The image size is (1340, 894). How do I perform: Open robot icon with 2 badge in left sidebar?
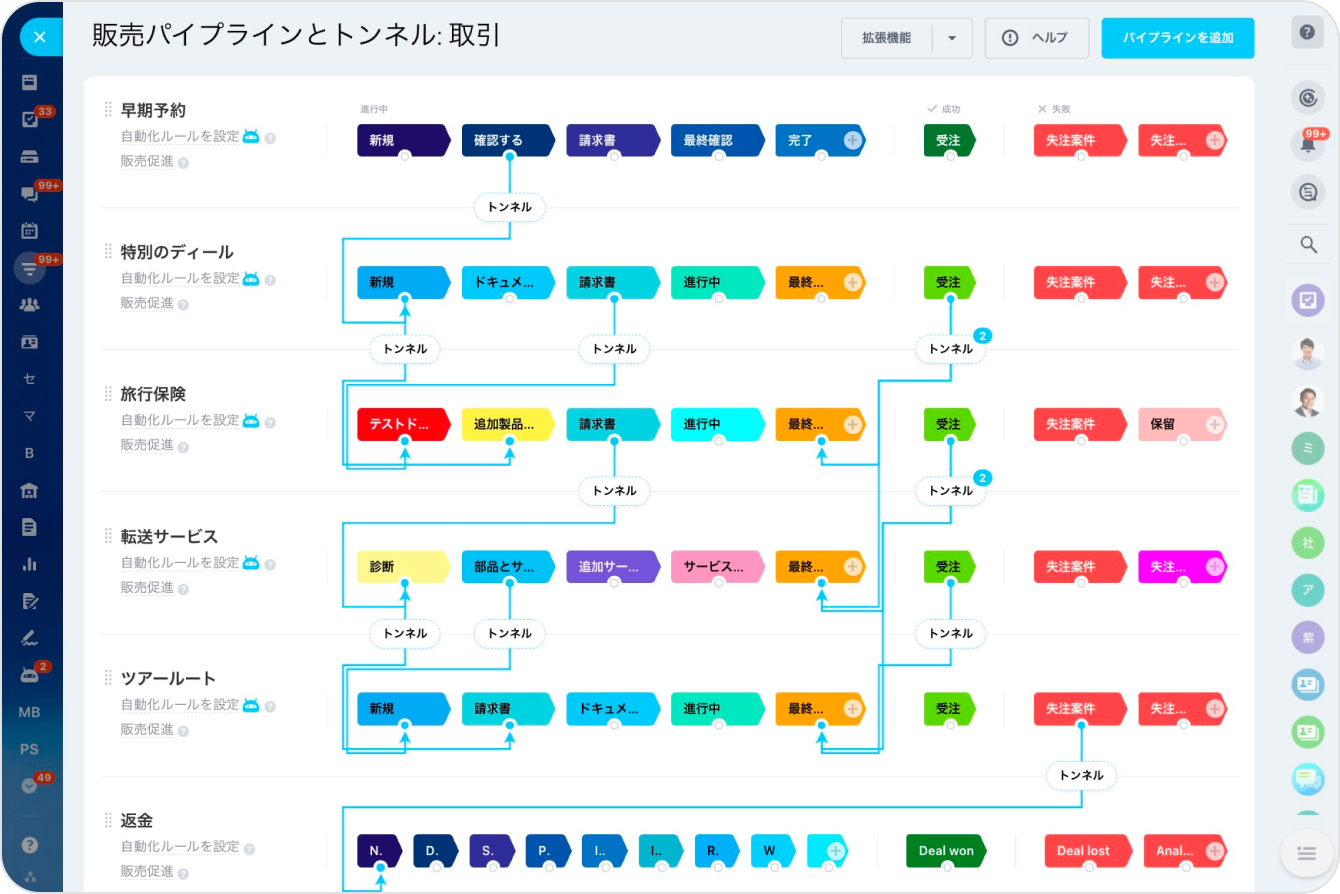[30, 675]
